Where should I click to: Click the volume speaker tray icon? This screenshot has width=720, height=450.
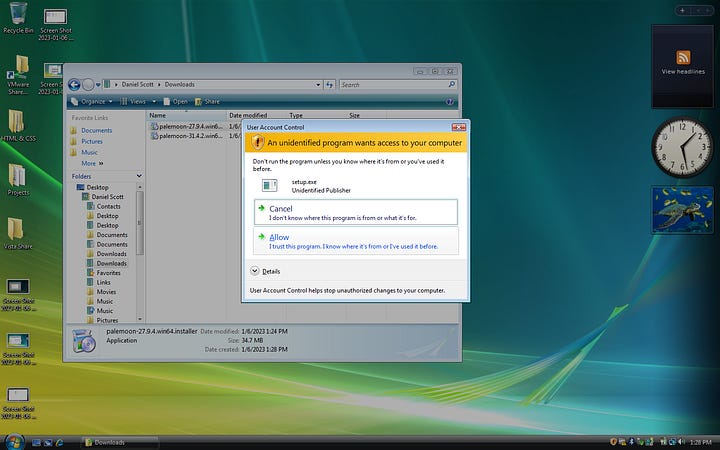pyautogui.click(x=681, y=442)
